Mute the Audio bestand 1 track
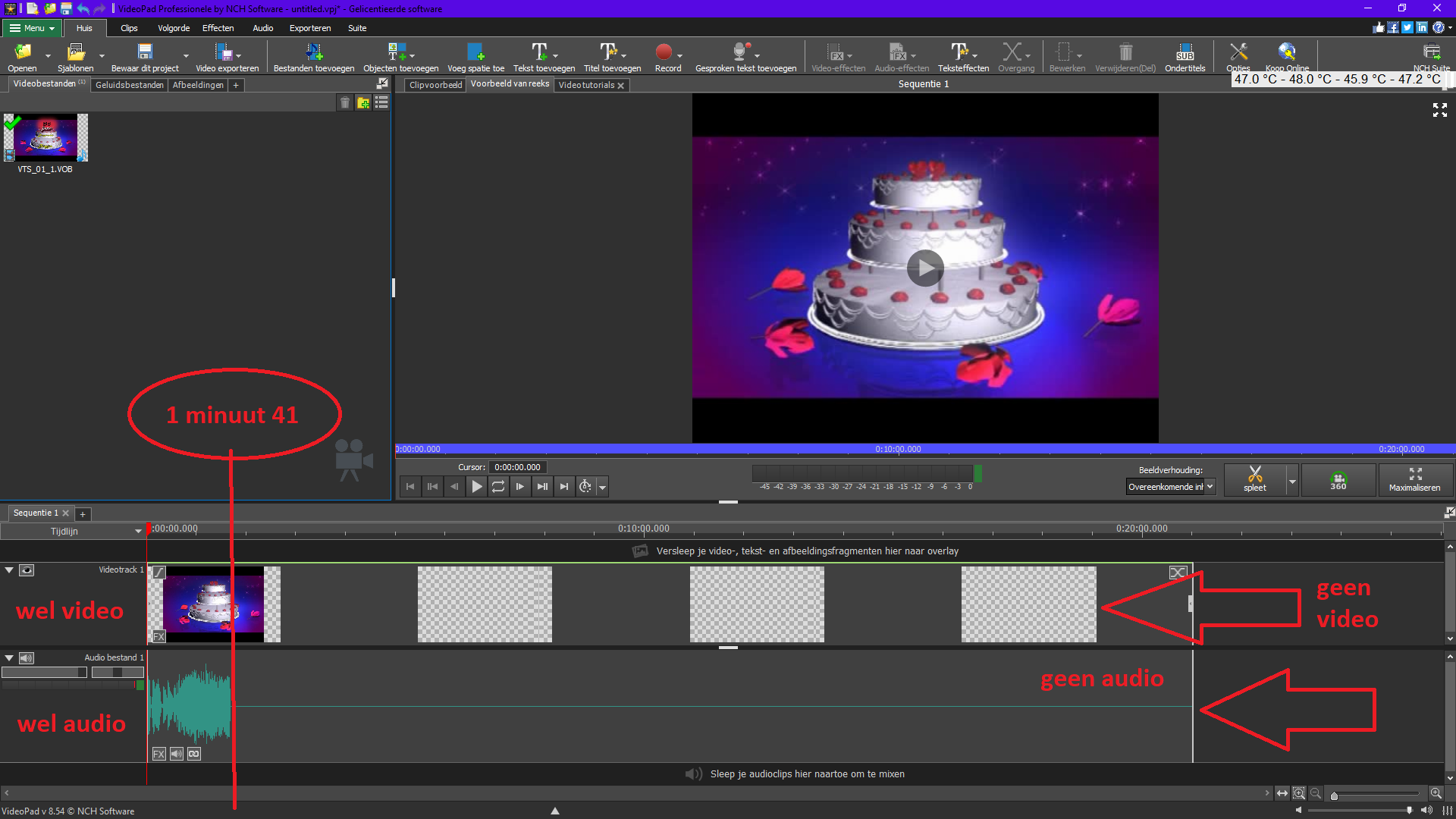Image resolution: width=1456 pixels, height=819 pixels. point(27,658)
